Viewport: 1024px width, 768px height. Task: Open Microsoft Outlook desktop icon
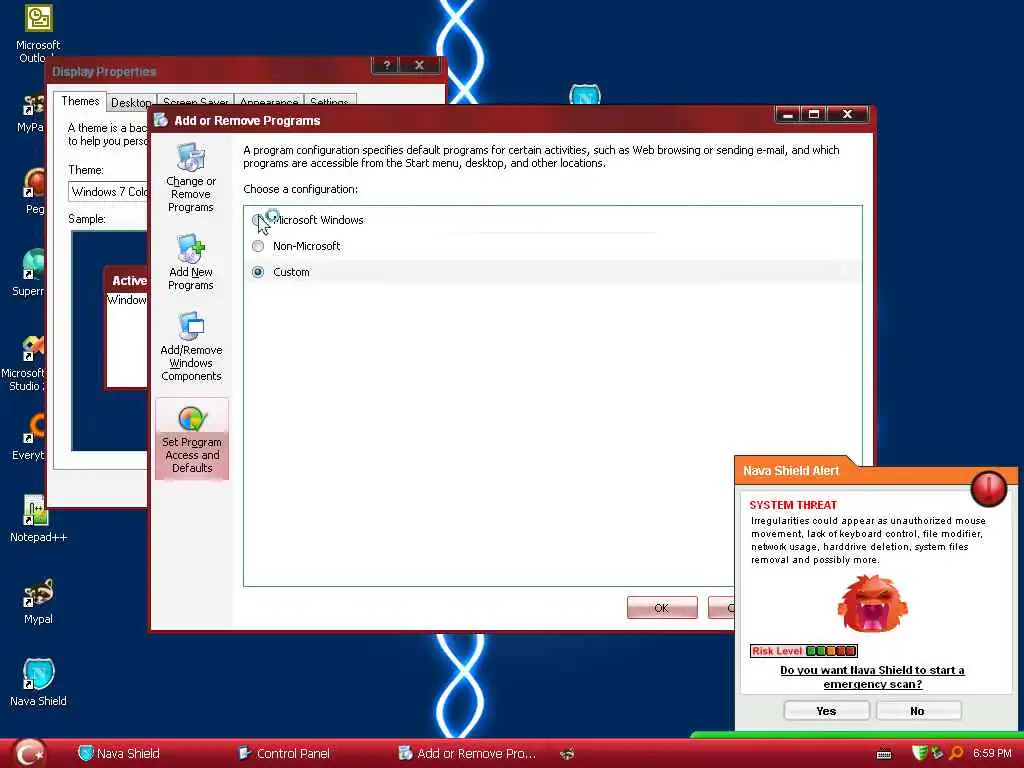(38, 33)
